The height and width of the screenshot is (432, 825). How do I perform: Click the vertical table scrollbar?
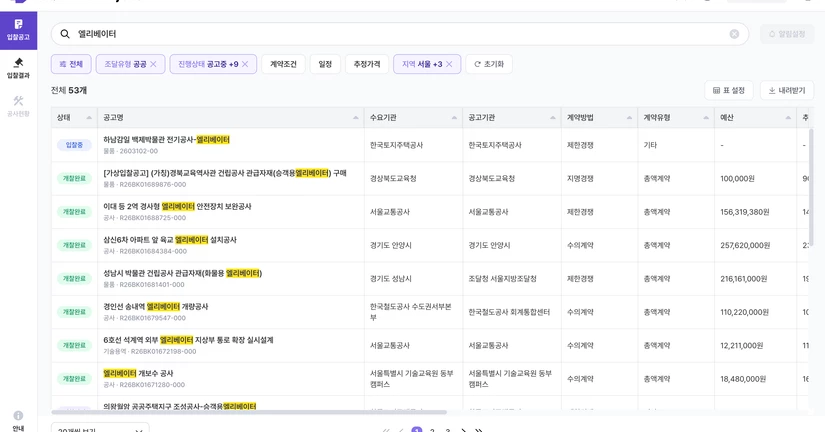[811, 186]
